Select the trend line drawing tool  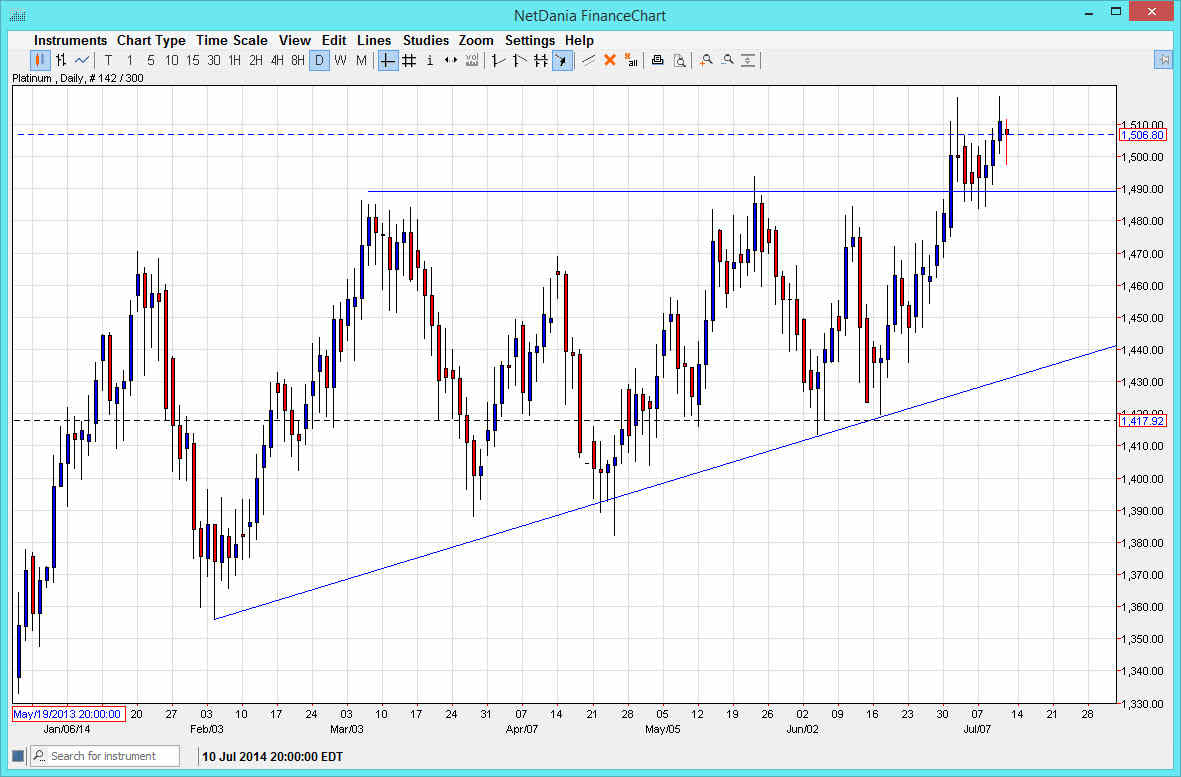click(x=588, y=61)
